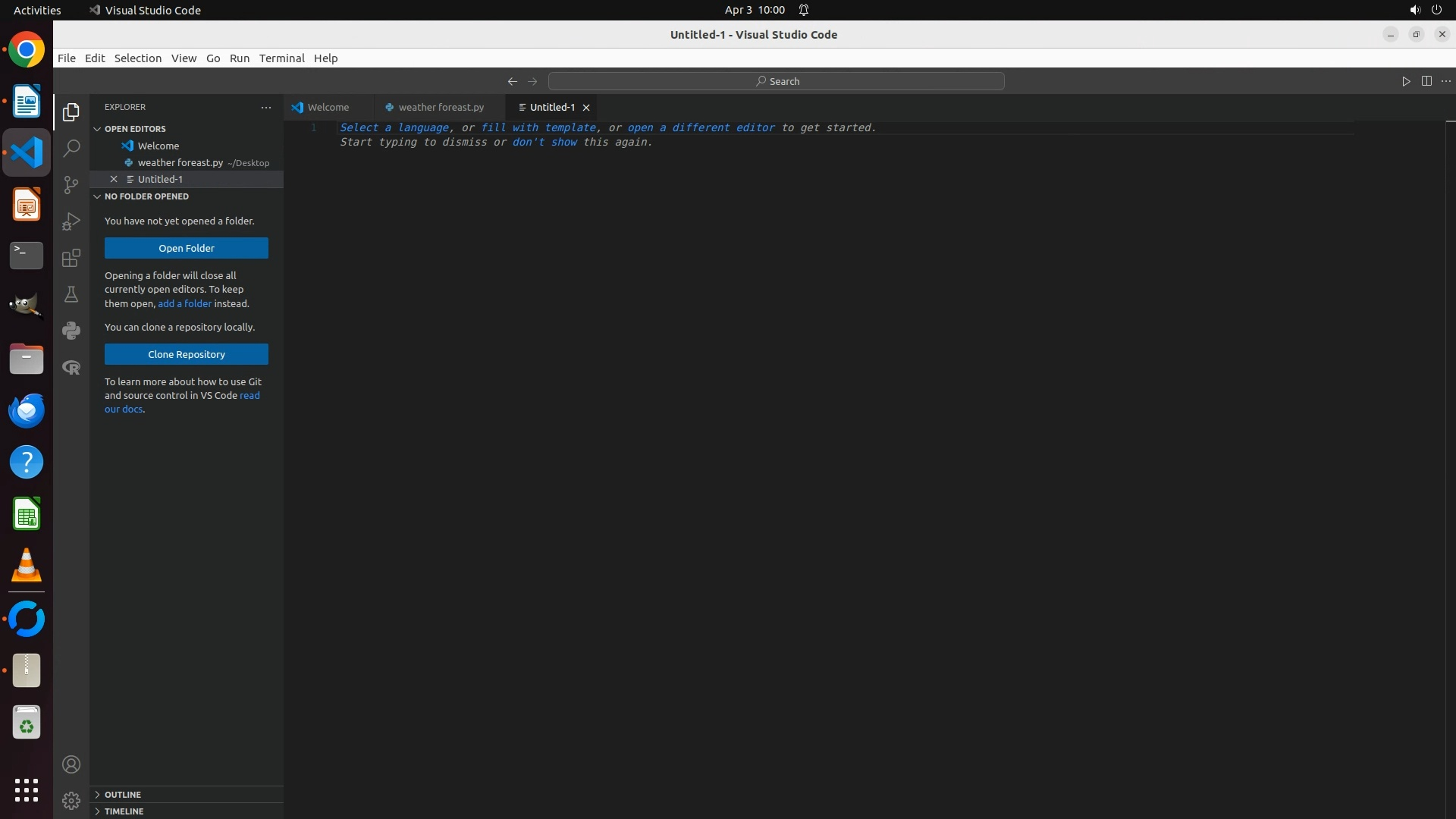Split the editor to the right

click(x=1426, y=81)
